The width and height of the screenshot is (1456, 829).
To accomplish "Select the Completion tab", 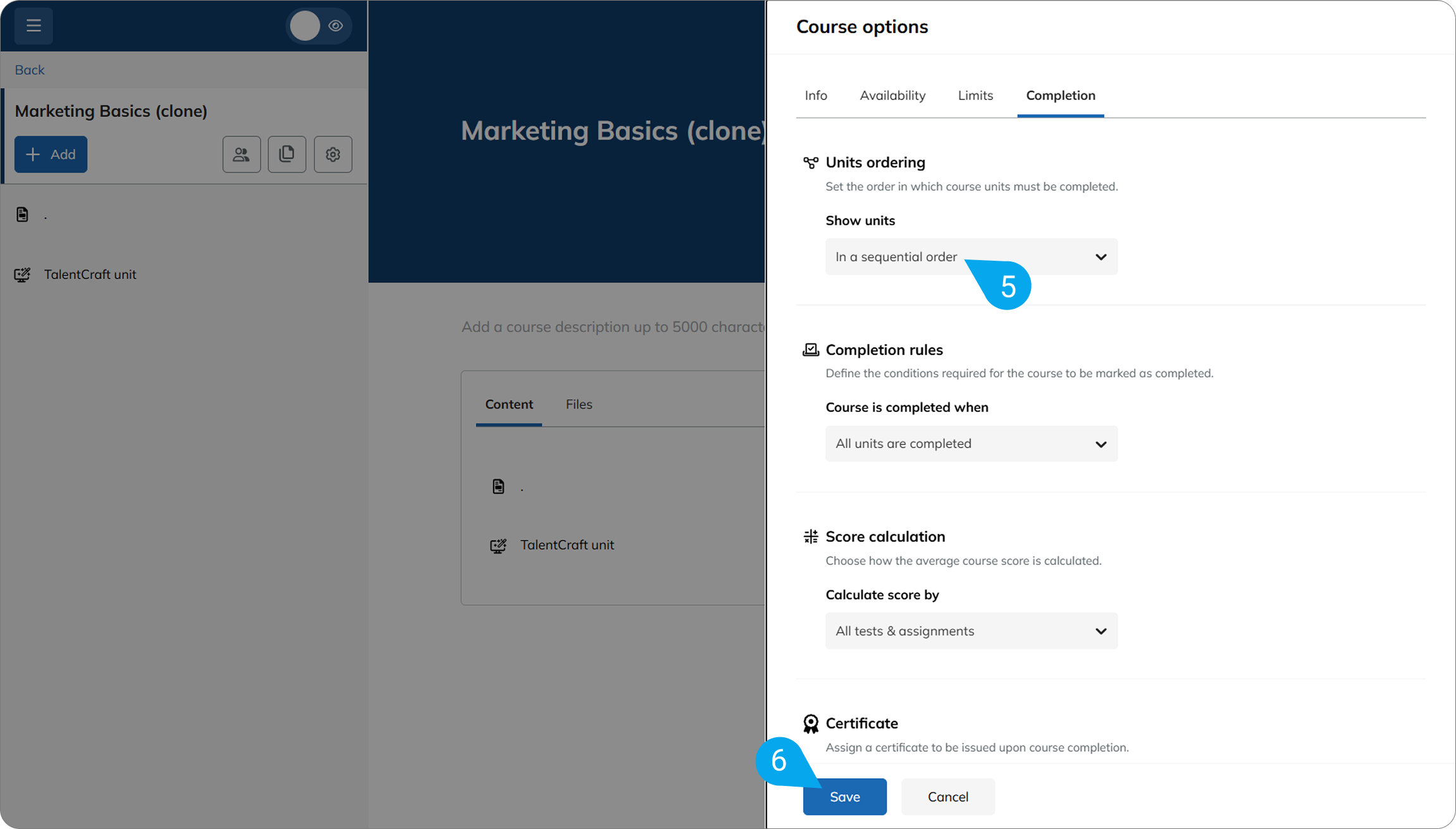I will point(1061,96).
